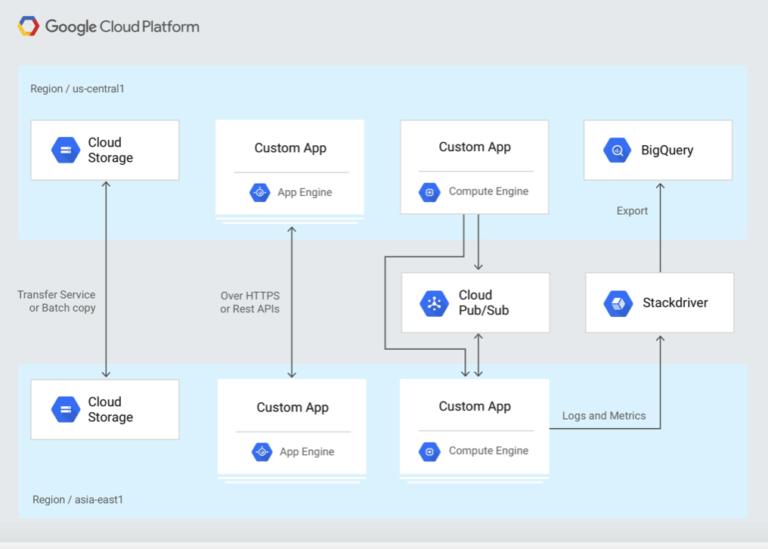
Task: Click the App Engine icon in asia-east1
Action: tap(262, 452)
